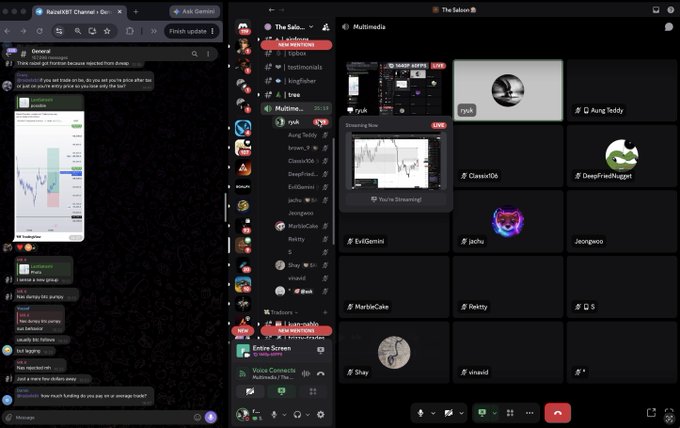Add channel to Traders category plus icon
Screen dimensions: 680x428
click(x=325, y=312)
